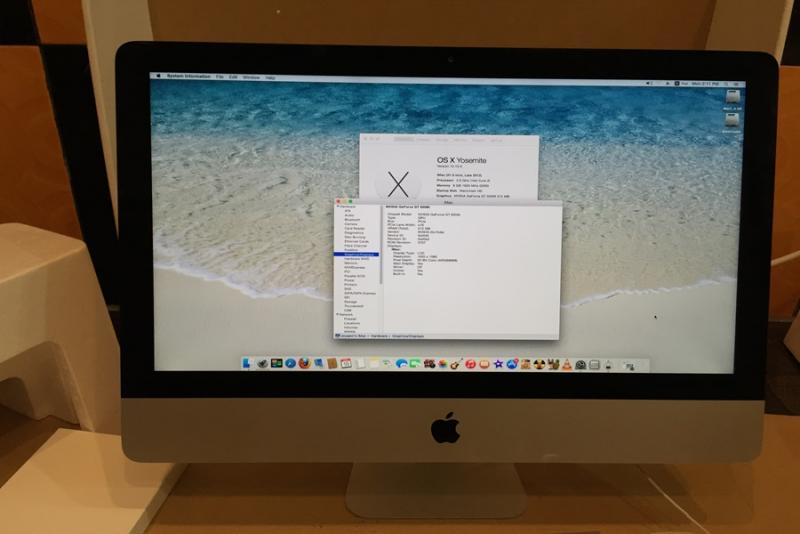Select Thunderbolt in the sidebar
Image resolution: width=800 pixels, height=534 pixels.
coord(354,306)
